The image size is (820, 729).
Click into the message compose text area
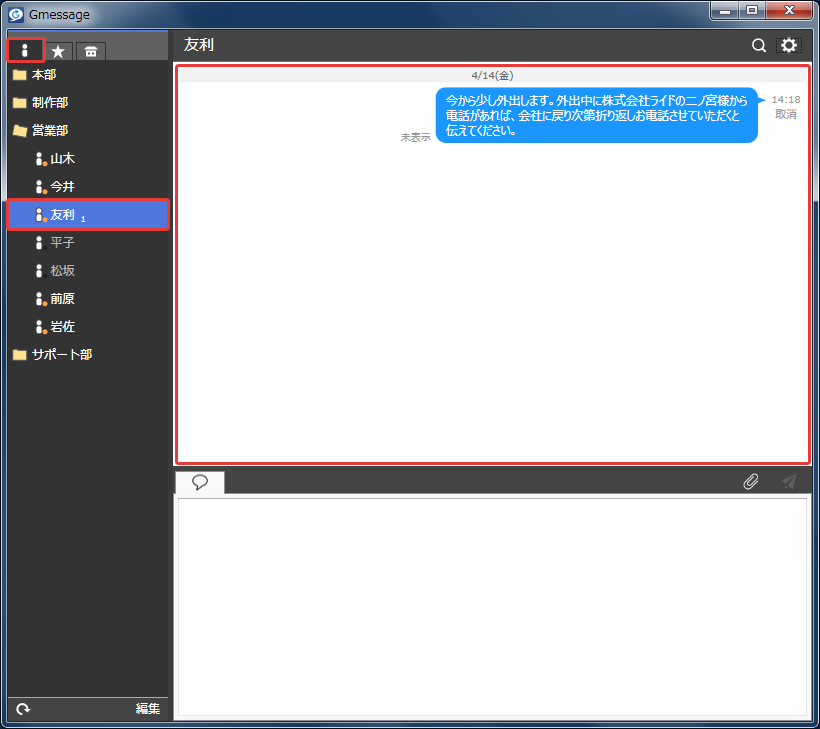click(492, 607)
